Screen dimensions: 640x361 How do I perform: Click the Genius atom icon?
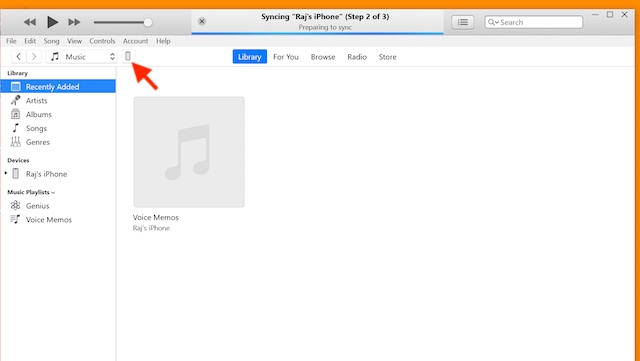(x=16, y=205)
